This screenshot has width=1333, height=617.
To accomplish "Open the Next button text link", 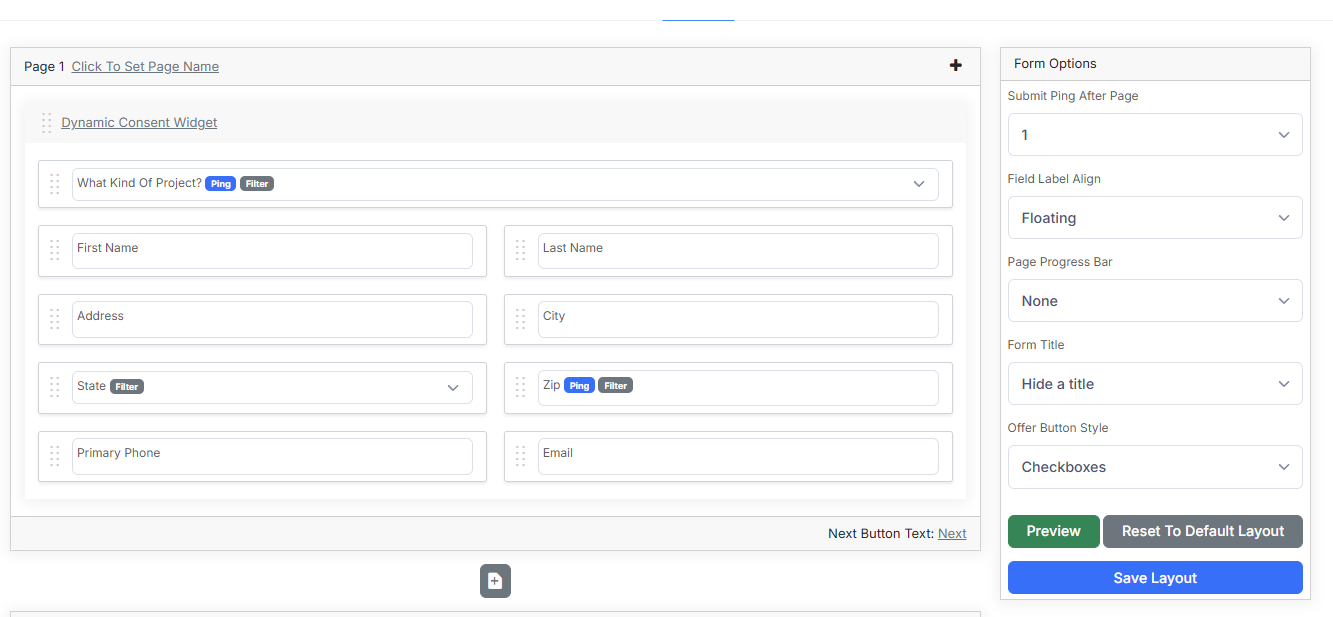I will 951,533.
